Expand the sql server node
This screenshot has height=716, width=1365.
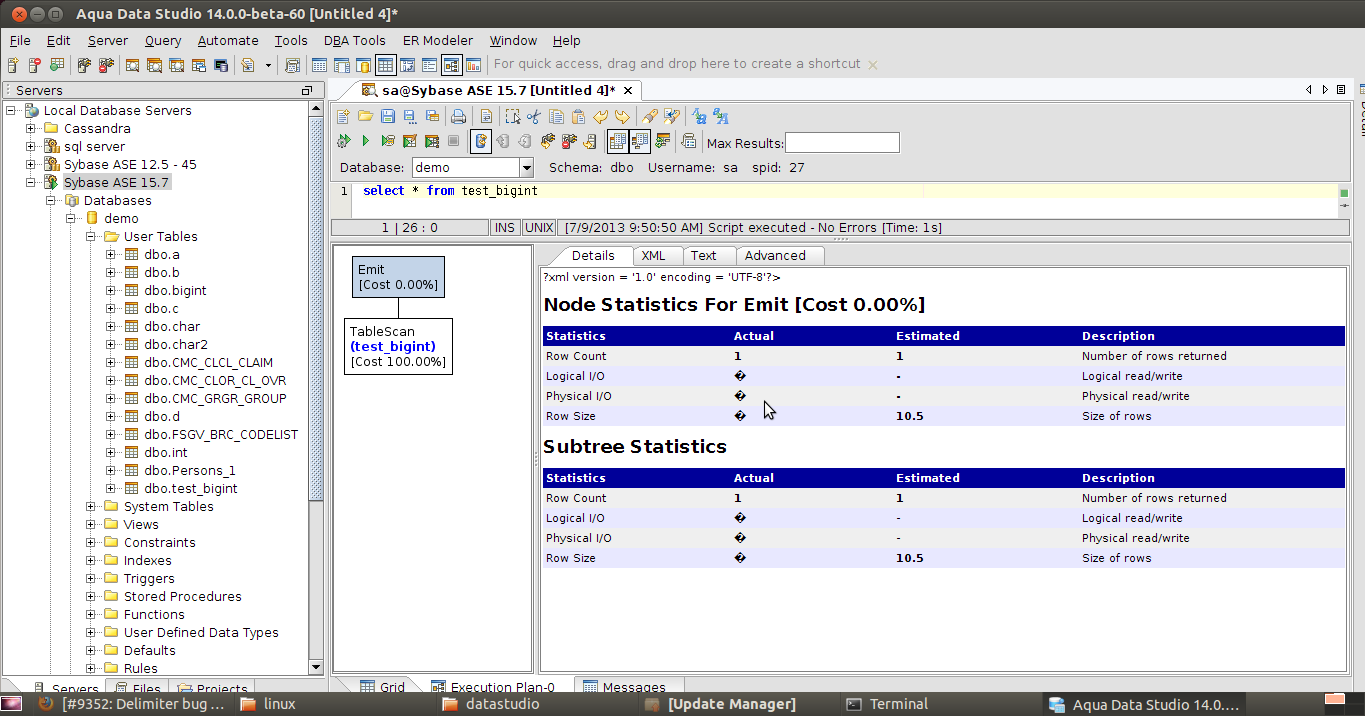tap(31, 146)
